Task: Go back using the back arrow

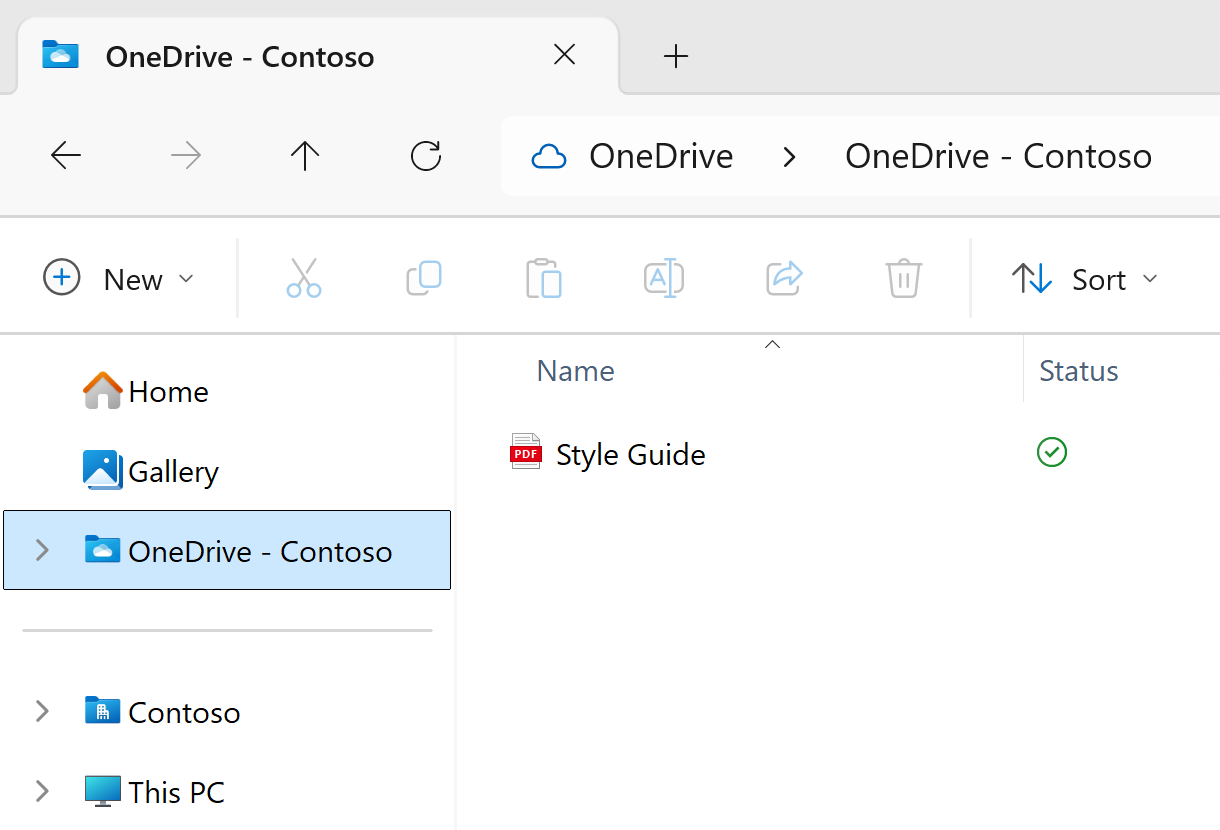Action: tap(66, 156)
